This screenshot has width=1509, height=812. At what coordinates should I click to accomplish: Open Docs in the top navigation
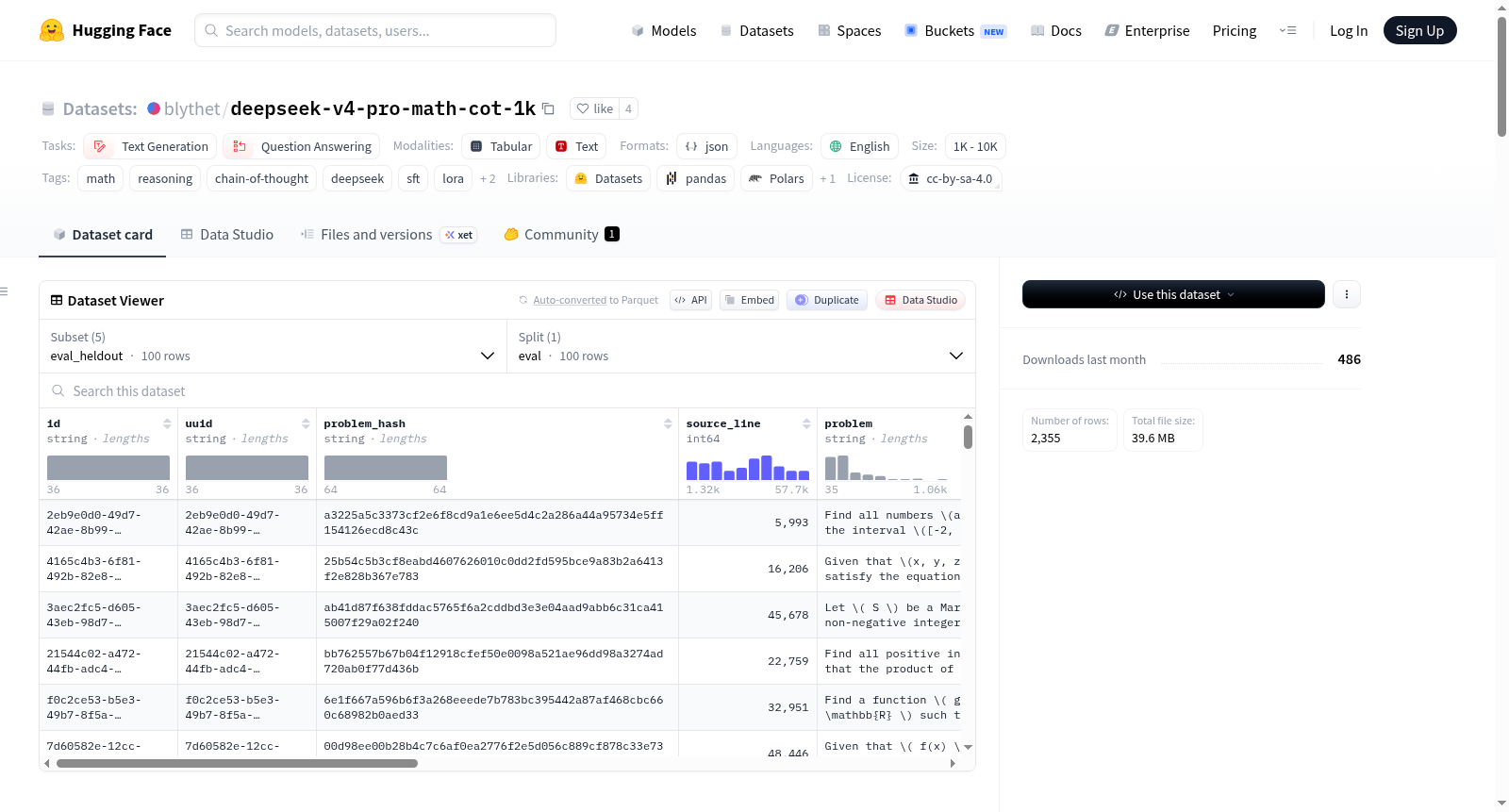click(x=1056, y=30)
